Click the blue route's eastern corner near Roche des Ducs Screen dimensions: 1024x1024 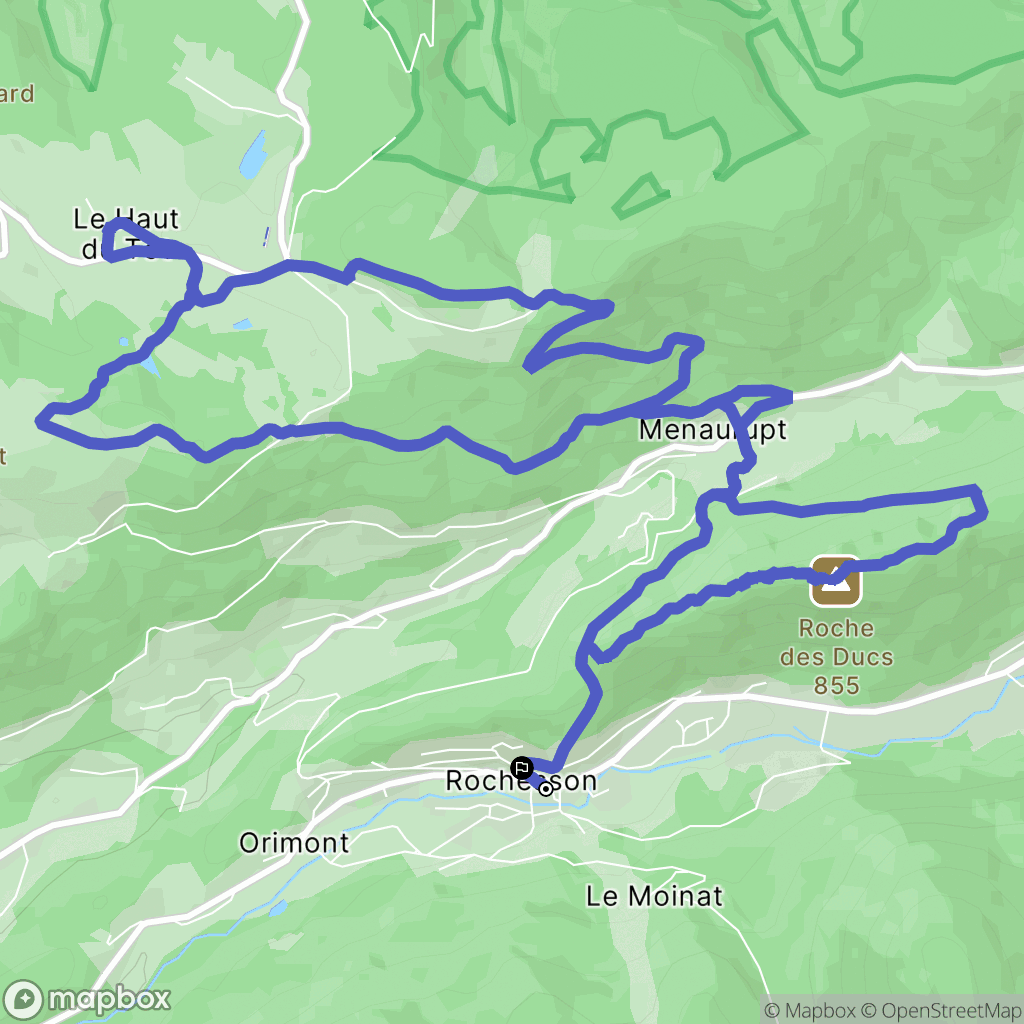(978, 504)
